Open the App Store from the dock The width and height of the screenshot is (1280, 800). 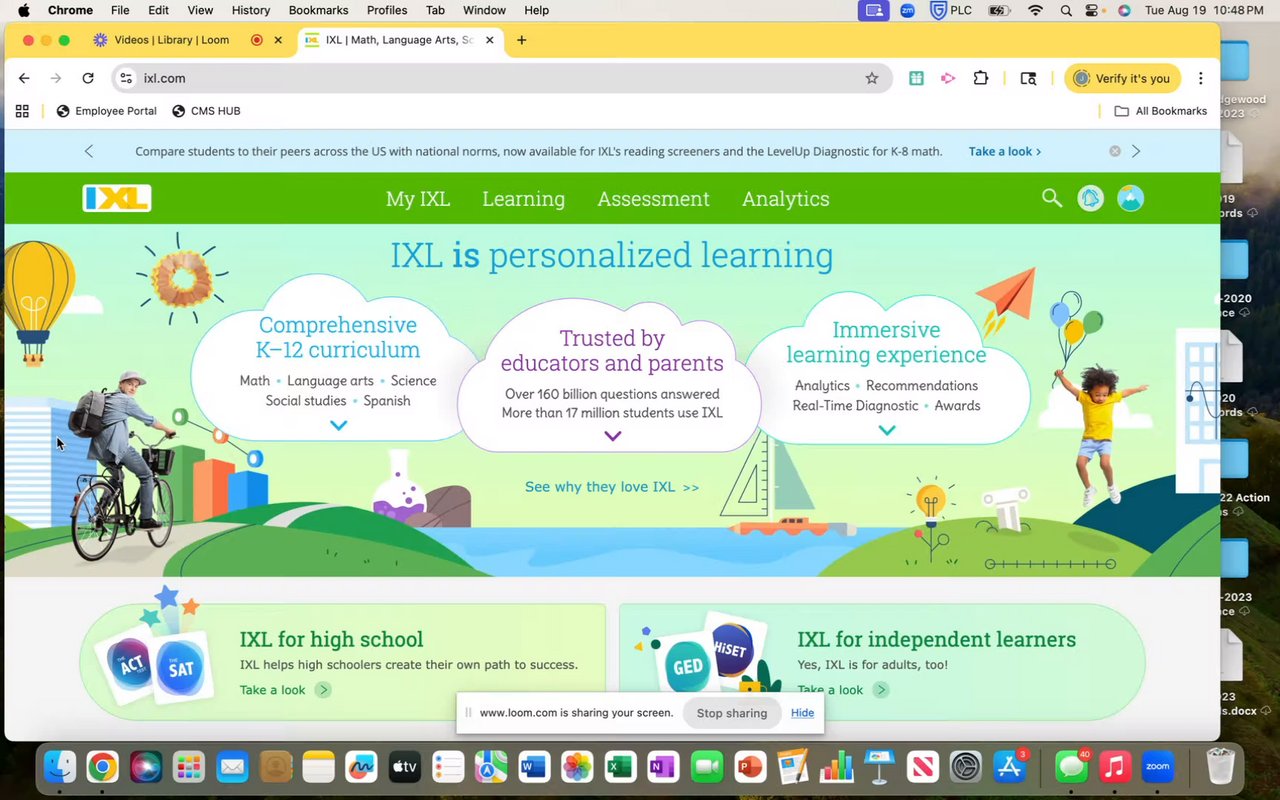click(1009, 767)
